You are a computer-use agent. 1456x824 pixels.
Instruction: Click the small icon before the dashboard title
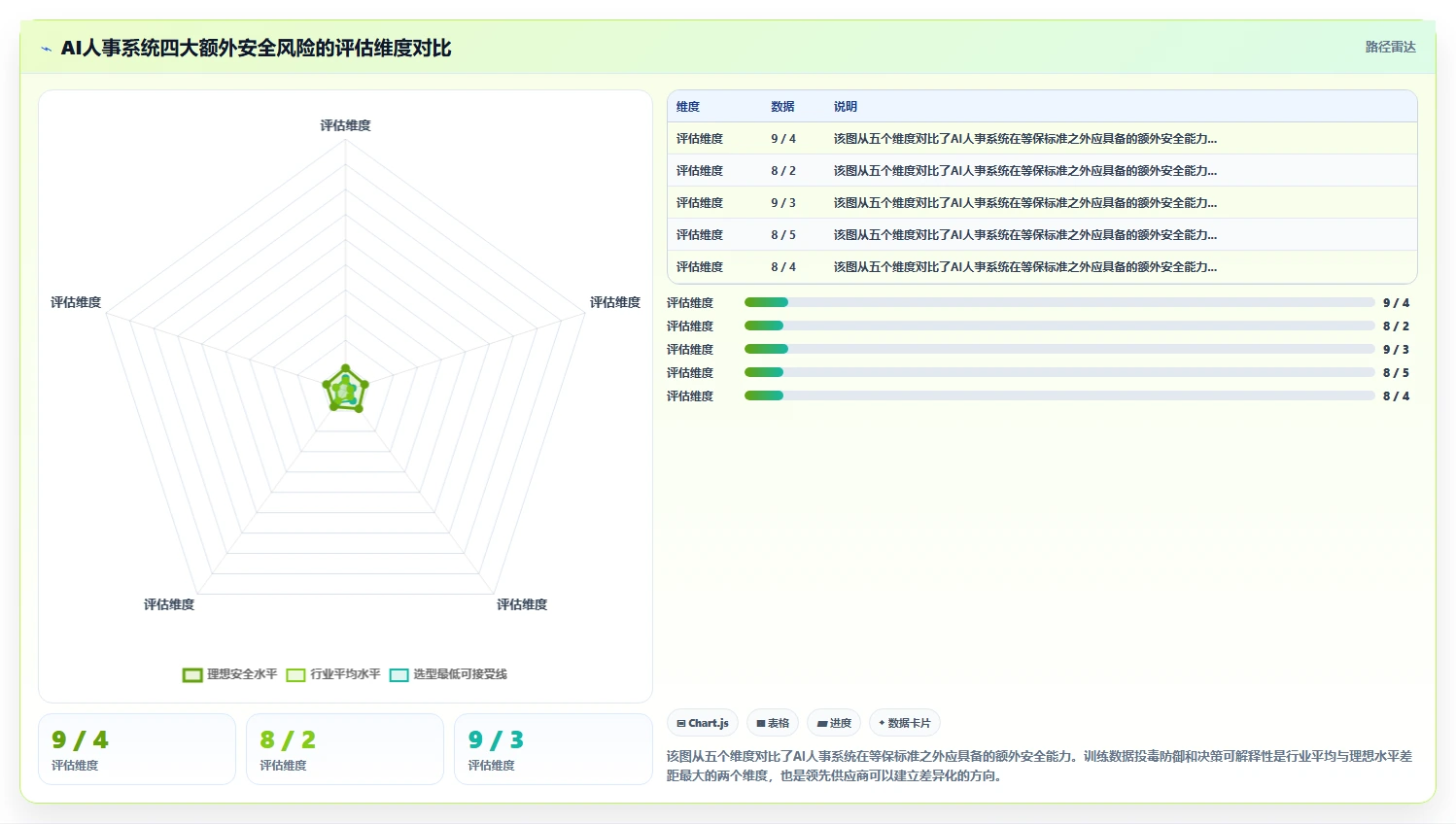coord(46,49)
